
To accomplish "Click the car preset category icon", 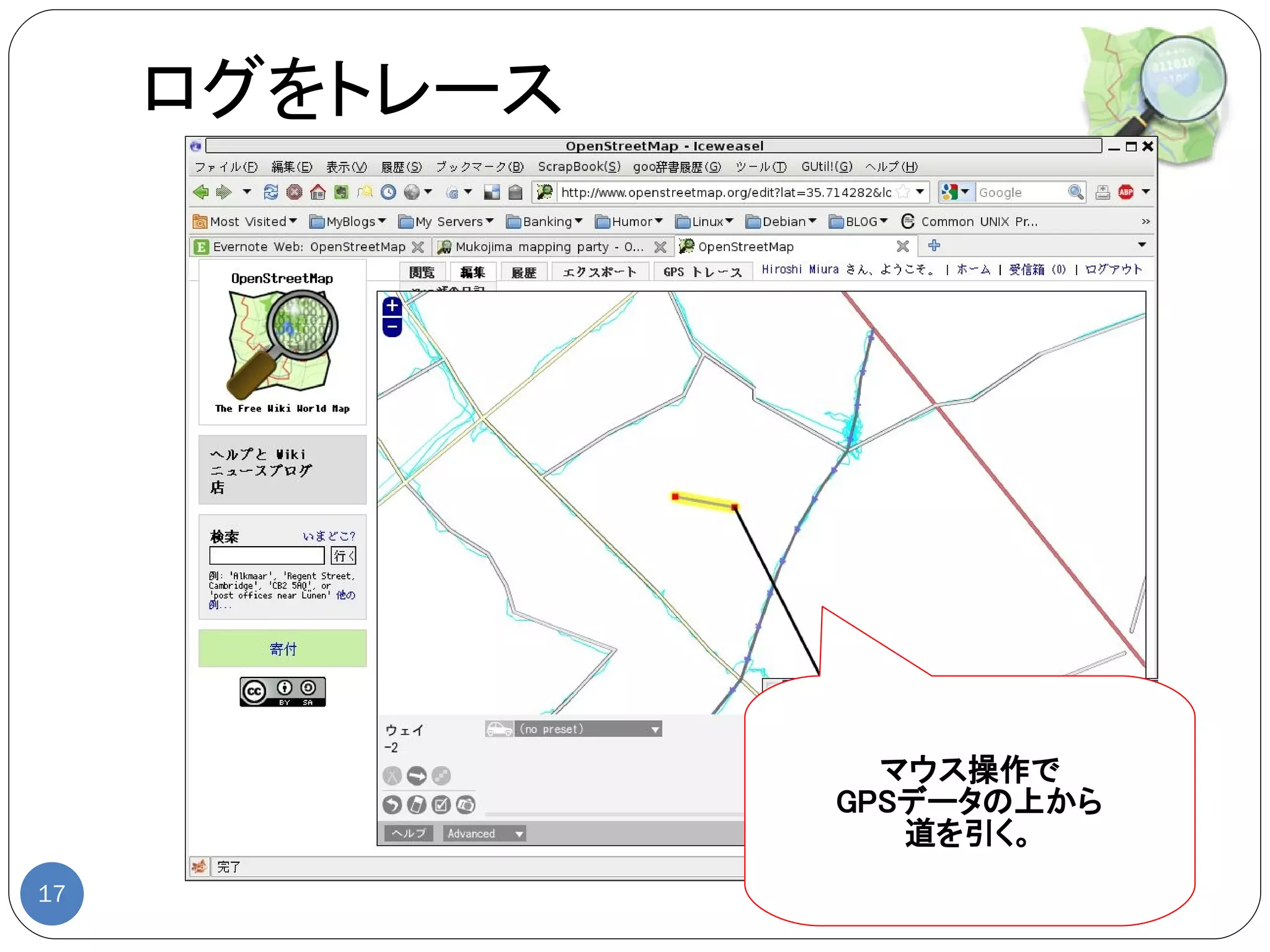I will point(499,729).
